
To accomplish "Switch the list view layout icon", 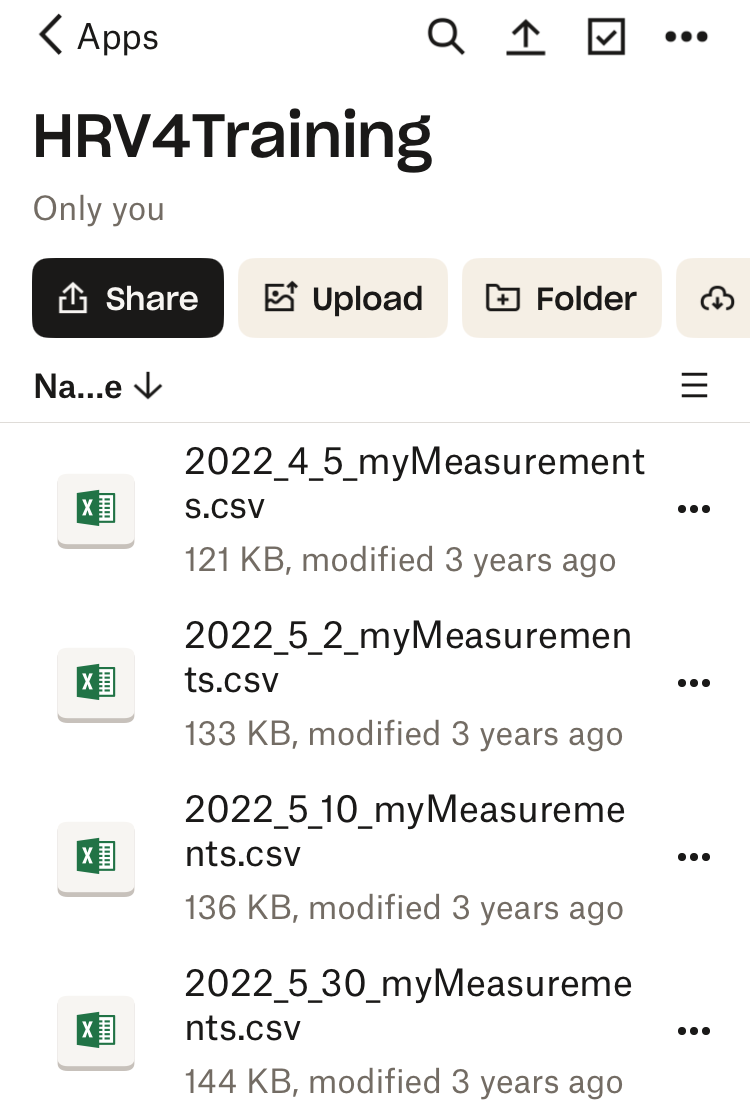I will tap(694, 386).
